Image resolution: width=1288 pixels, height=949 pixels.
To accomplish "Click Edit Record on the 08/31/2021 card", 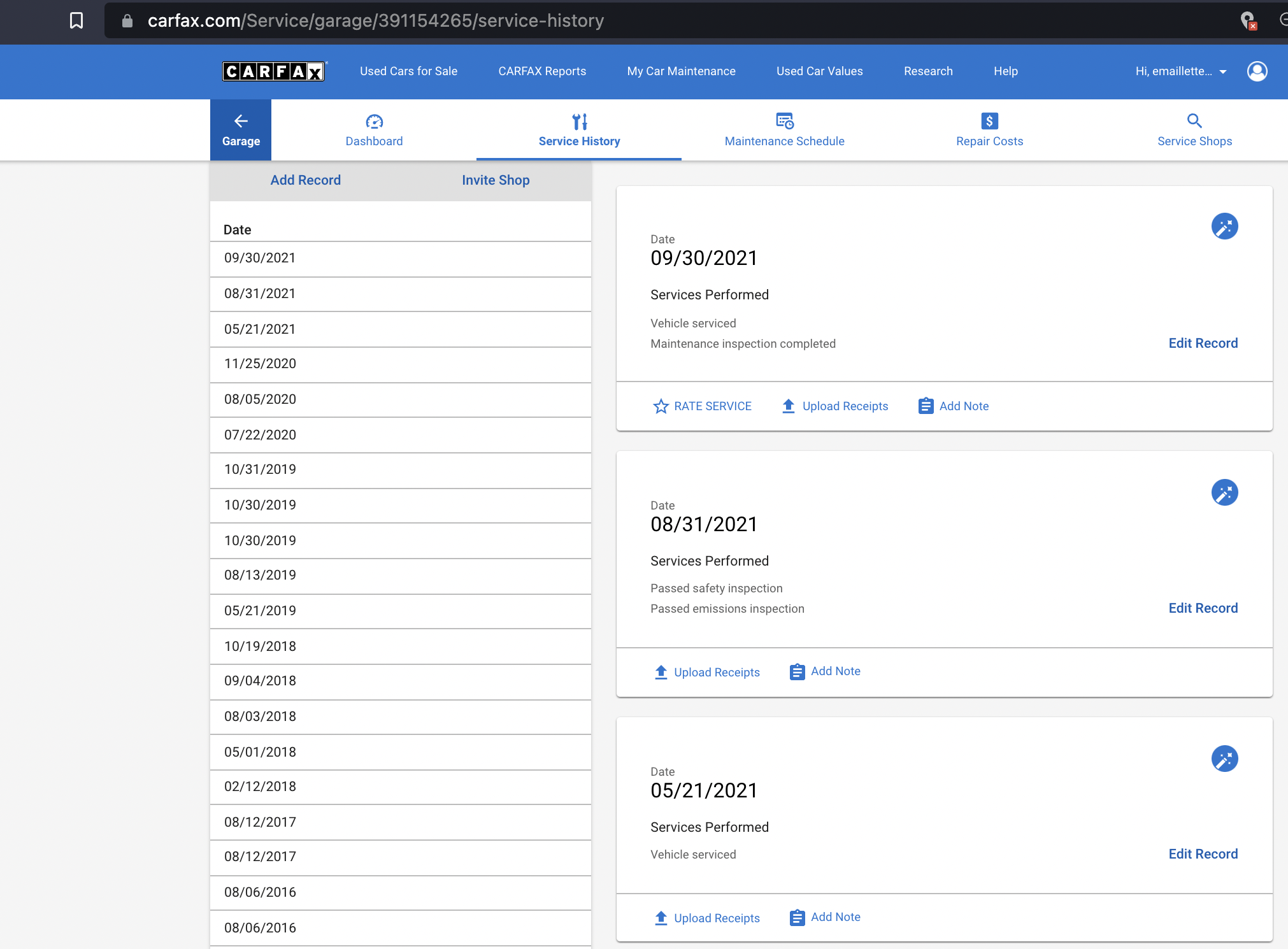I will [1203, 608].
